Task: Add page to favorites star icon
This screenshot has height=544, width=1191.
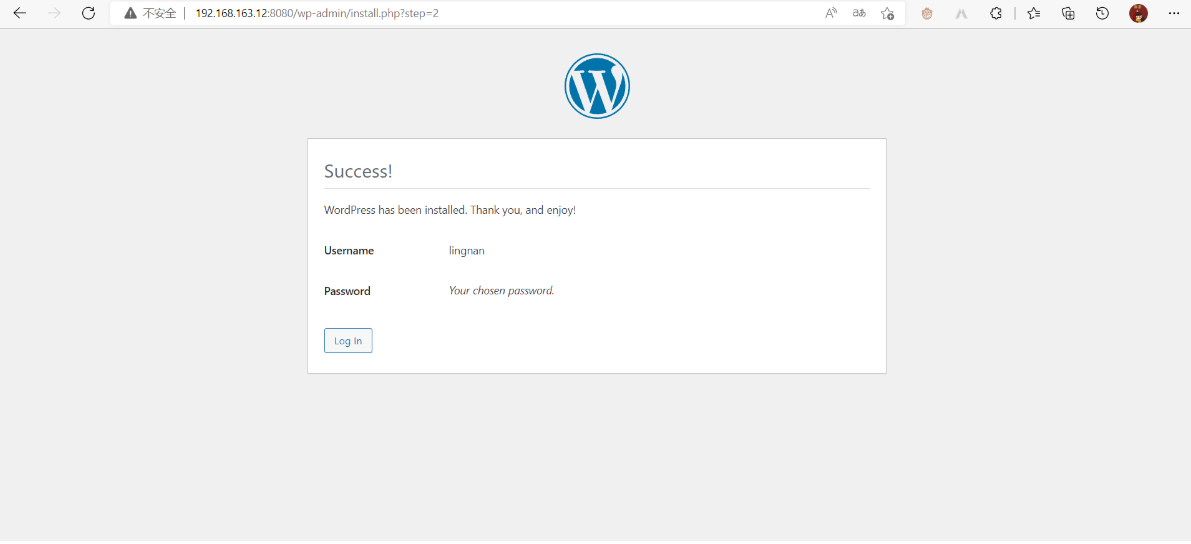Action: [x=887, y=13]
